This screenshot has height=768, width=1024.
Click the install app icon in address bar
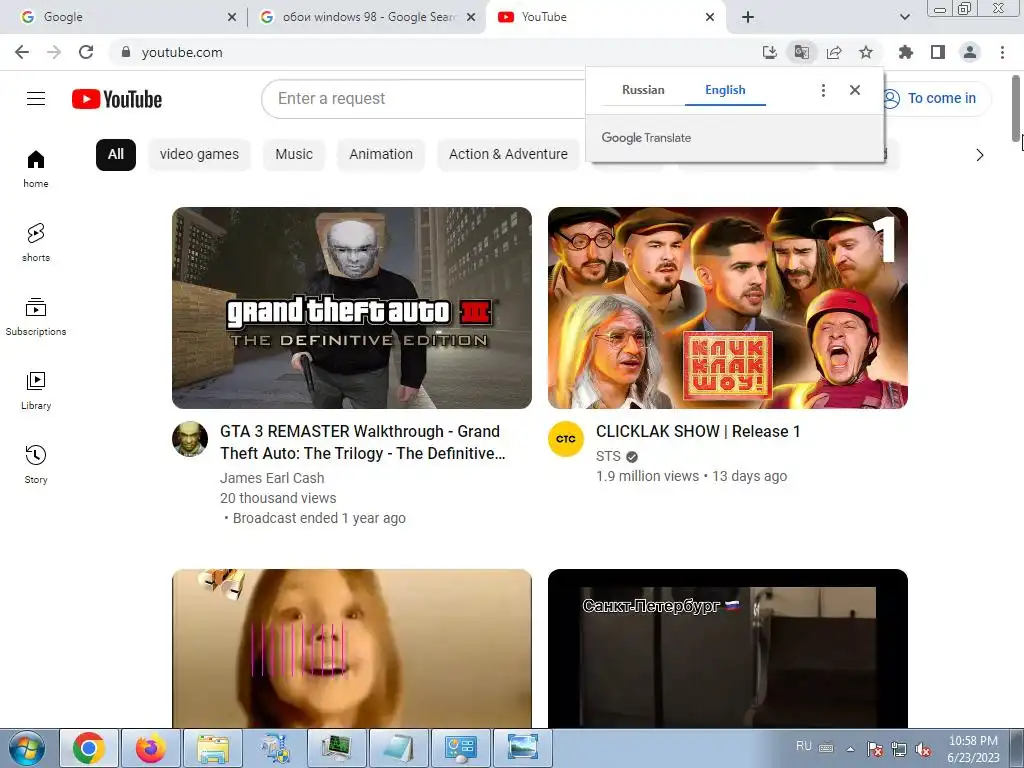coord(770,52)
